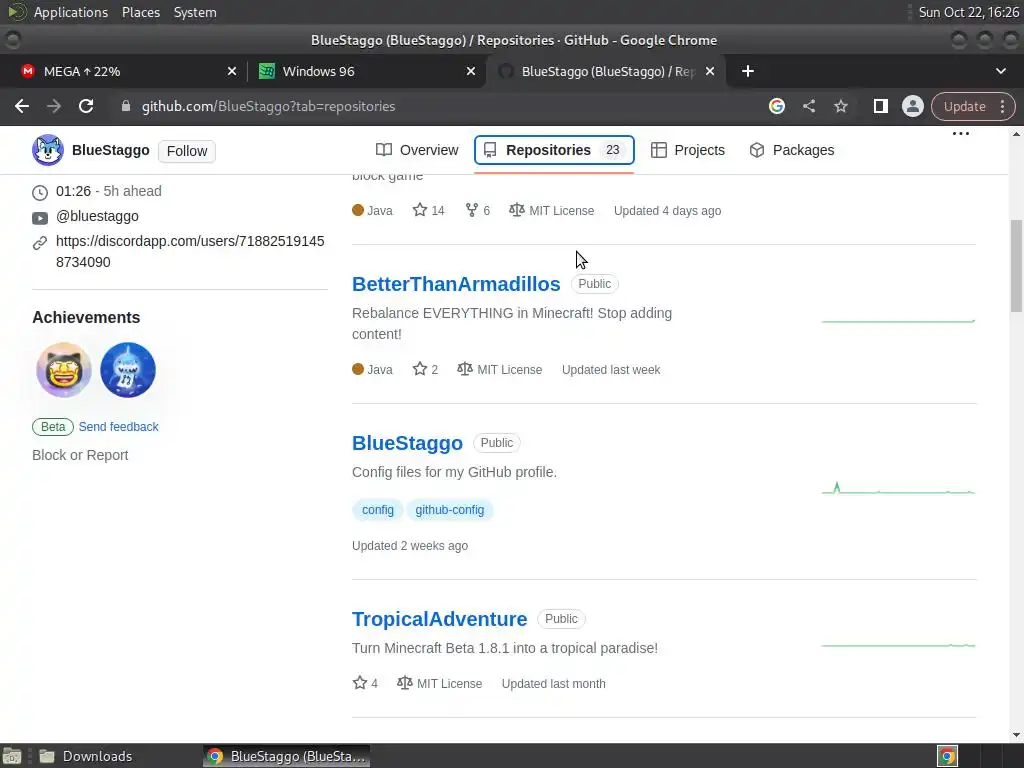Go back using the browser back arrow
Viewport: 1024px width, 768px height.
click(22, 106)
